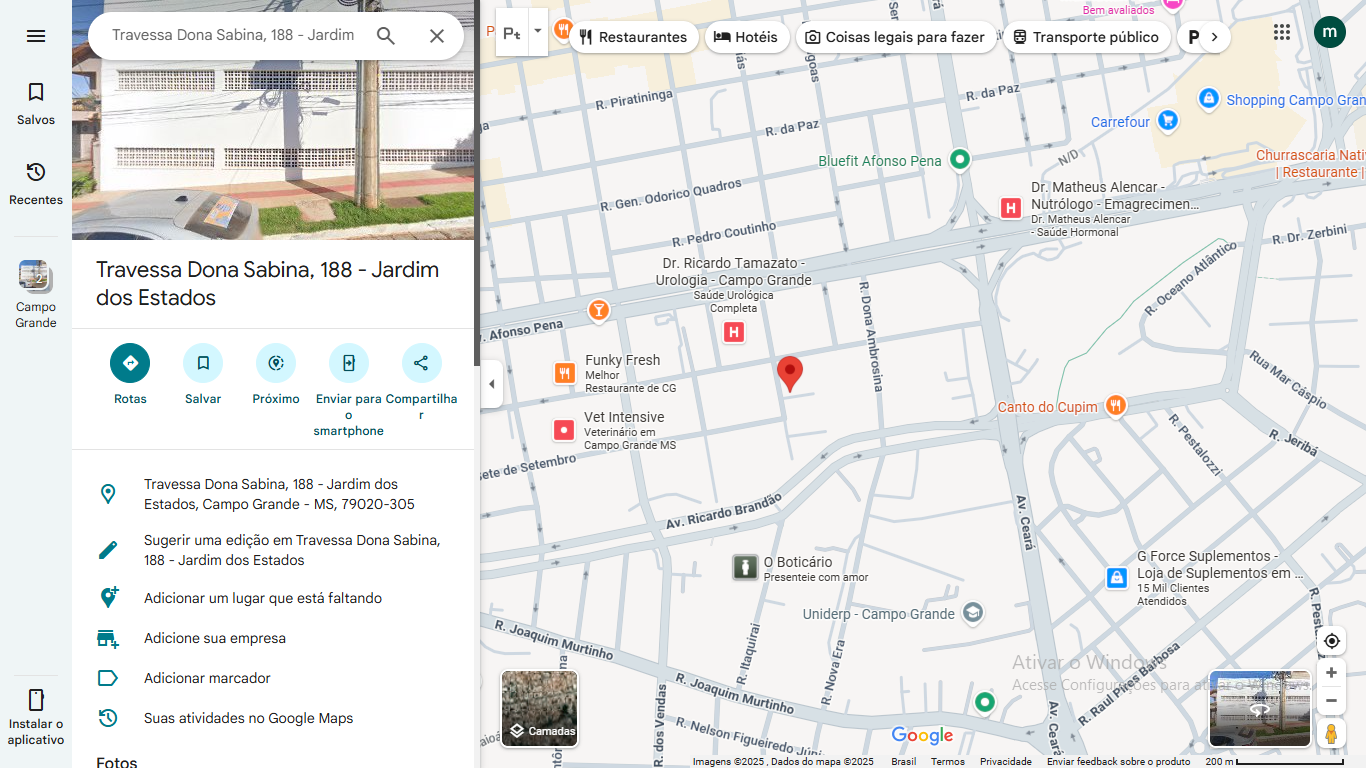Click the Canto do Cupim marker
Viewport: 1366px width, 768px height.
pos(1116,406)
